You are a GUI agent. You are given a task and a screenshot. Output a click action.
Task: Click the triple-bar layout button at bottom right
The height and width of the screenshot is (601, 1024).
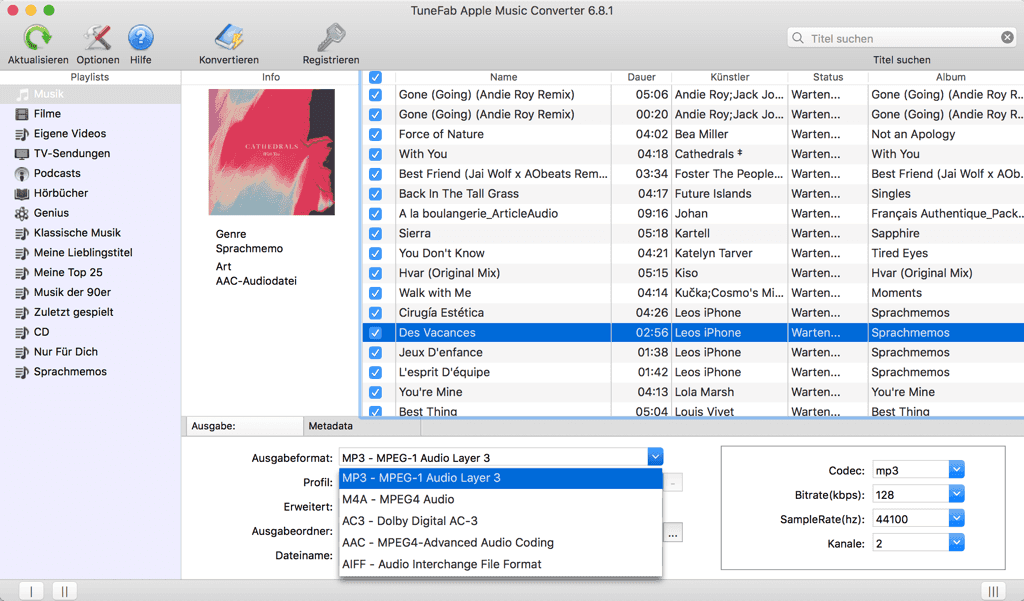click(993, 591)
